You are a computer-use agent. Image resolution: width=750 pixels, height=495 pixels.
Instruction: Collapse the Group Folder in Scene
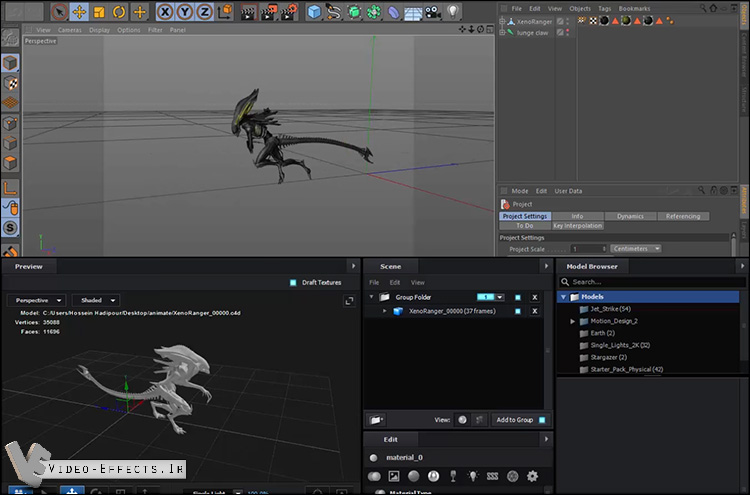click(371, 297)
